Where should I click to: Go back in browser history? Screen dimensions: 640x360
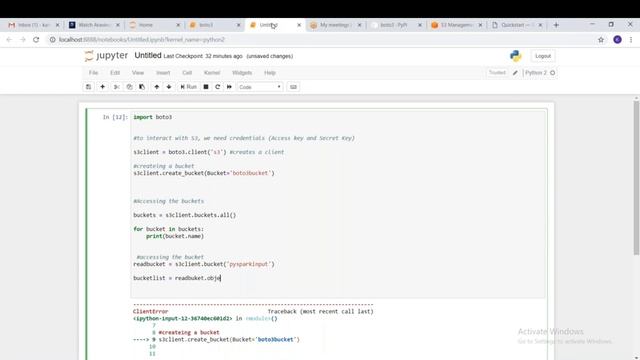pos(9,40)
